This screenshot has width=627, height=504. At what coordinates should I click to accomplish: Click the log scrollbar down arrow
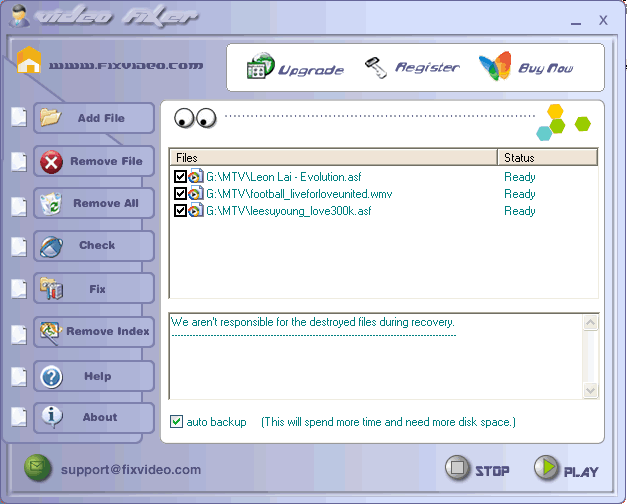(591, 390)
